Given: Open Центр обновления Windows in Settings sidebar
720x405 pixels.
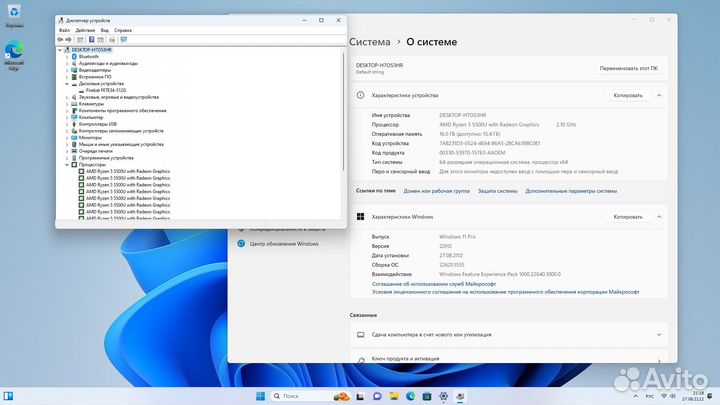Looking at the screenshot, I should pos(284,244).
